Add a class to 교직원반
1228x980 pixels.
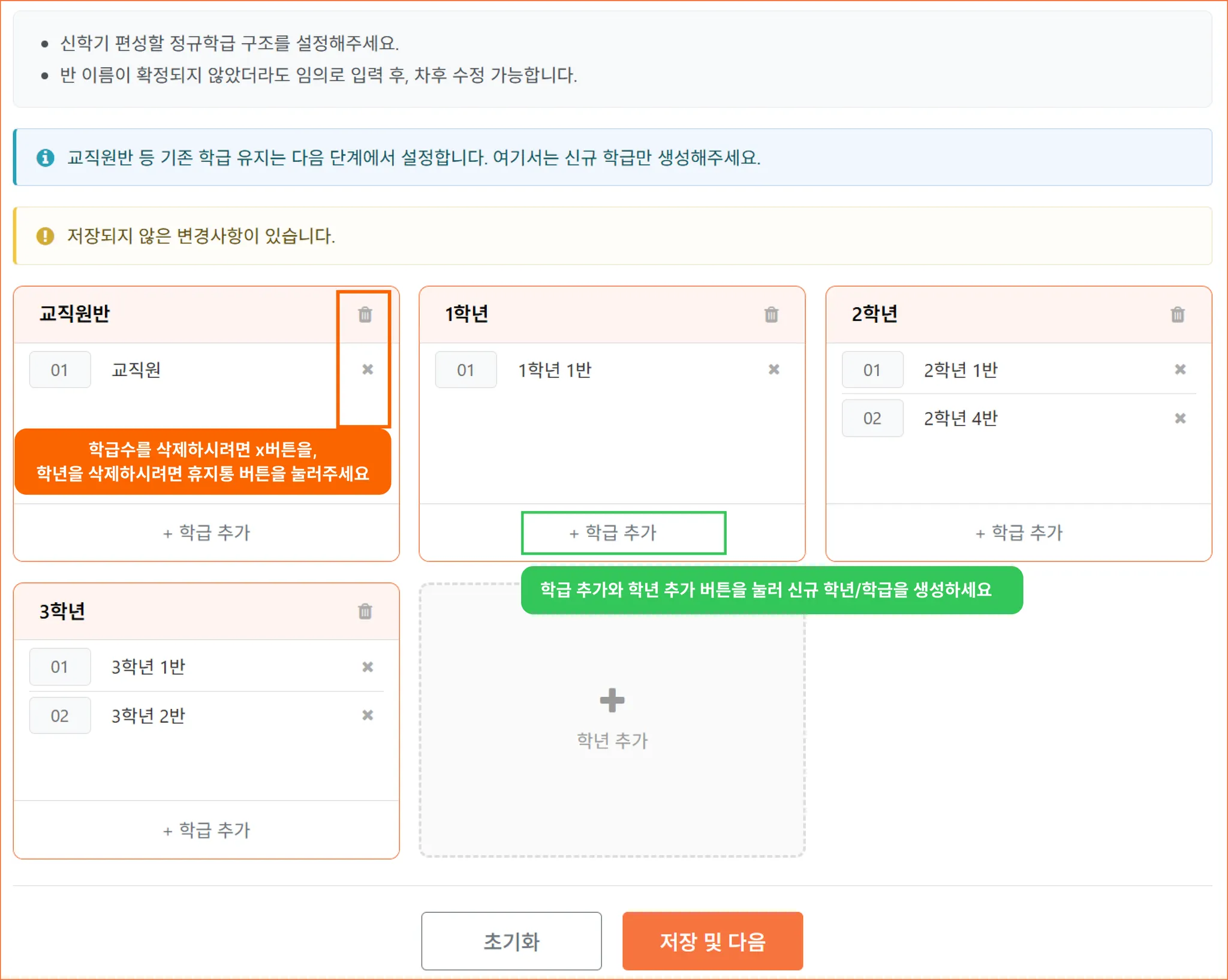(x=206, y=533)
